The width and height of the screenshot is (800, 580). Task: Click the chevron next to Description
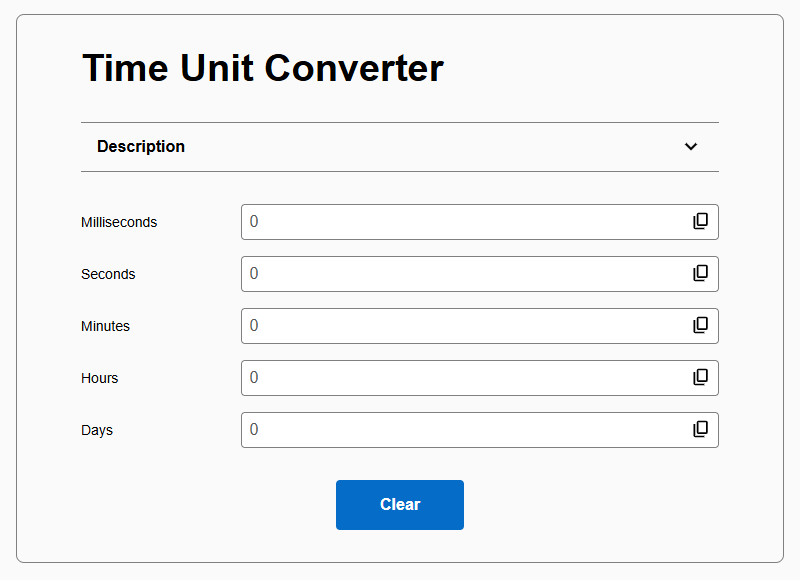(x=690, y=146)
